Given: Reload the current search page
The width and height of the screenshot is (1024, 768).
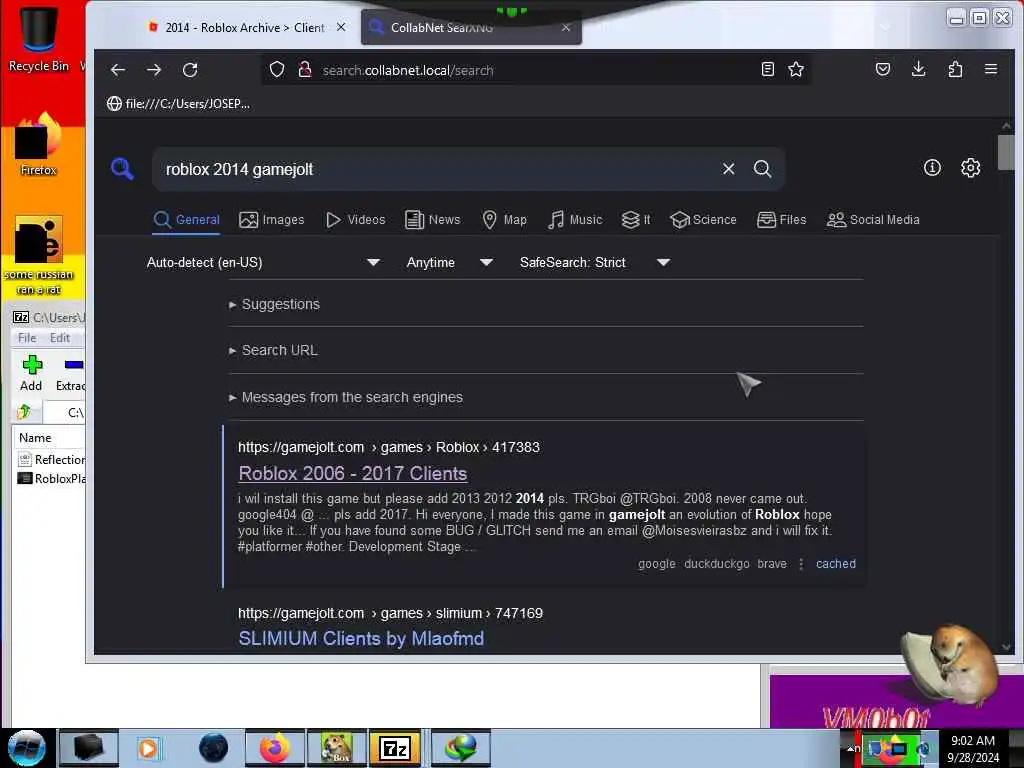Looking at the screenshot, I should (x=190, y=70).
